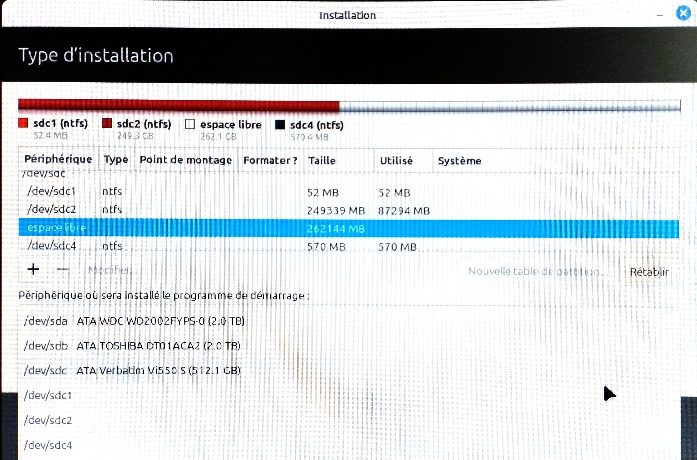Click the black sdc4 legend swatch
This screenshot has height=460, width=697.
[280, 125]
